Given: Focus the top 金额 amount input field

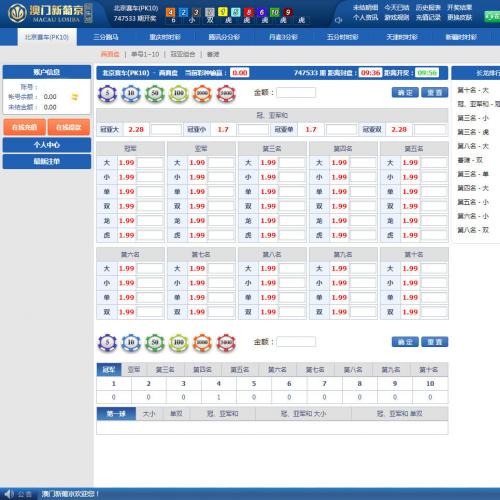Looking at the screenshot, I should click(x=296, y=92).
